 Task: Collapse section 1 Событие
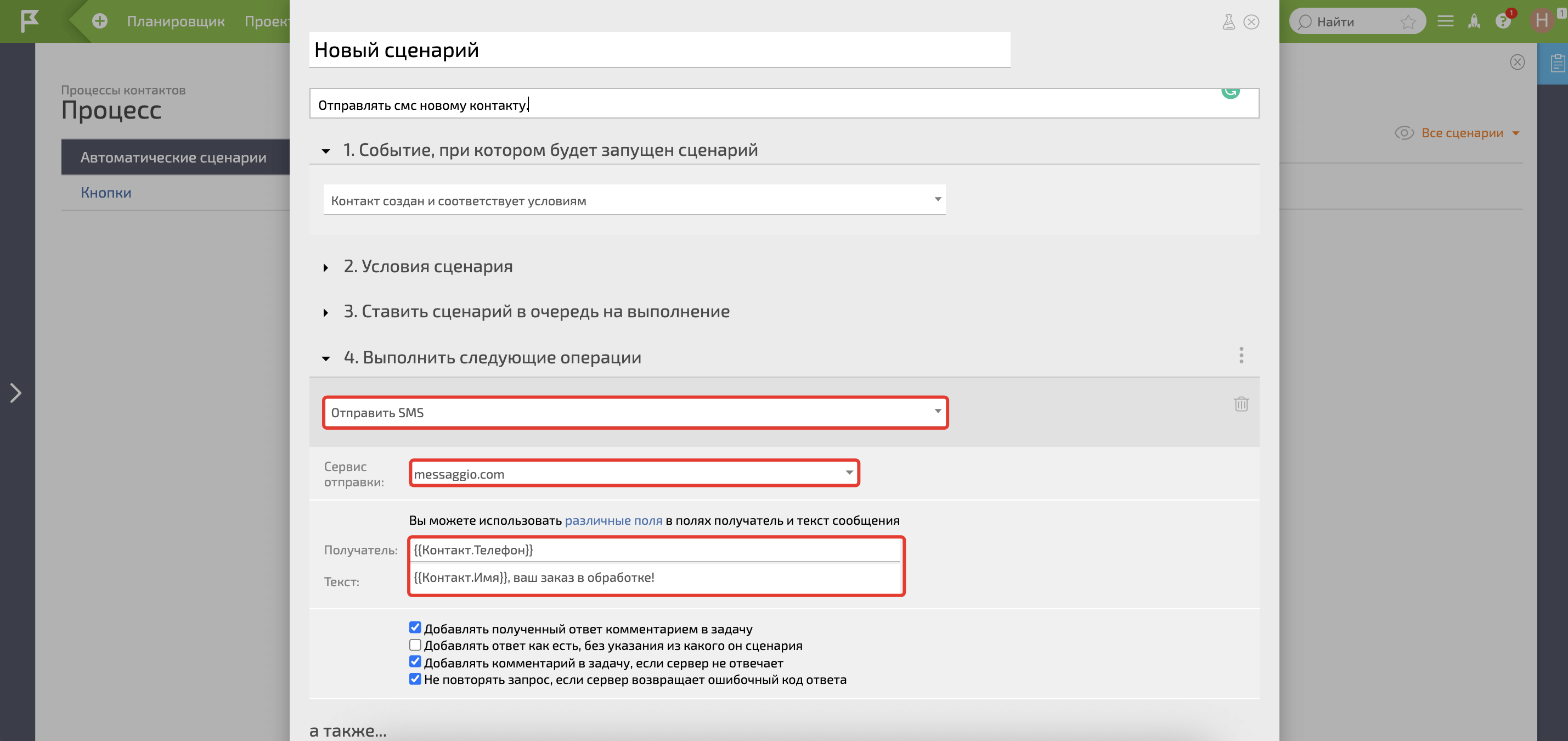pos(326,150)
